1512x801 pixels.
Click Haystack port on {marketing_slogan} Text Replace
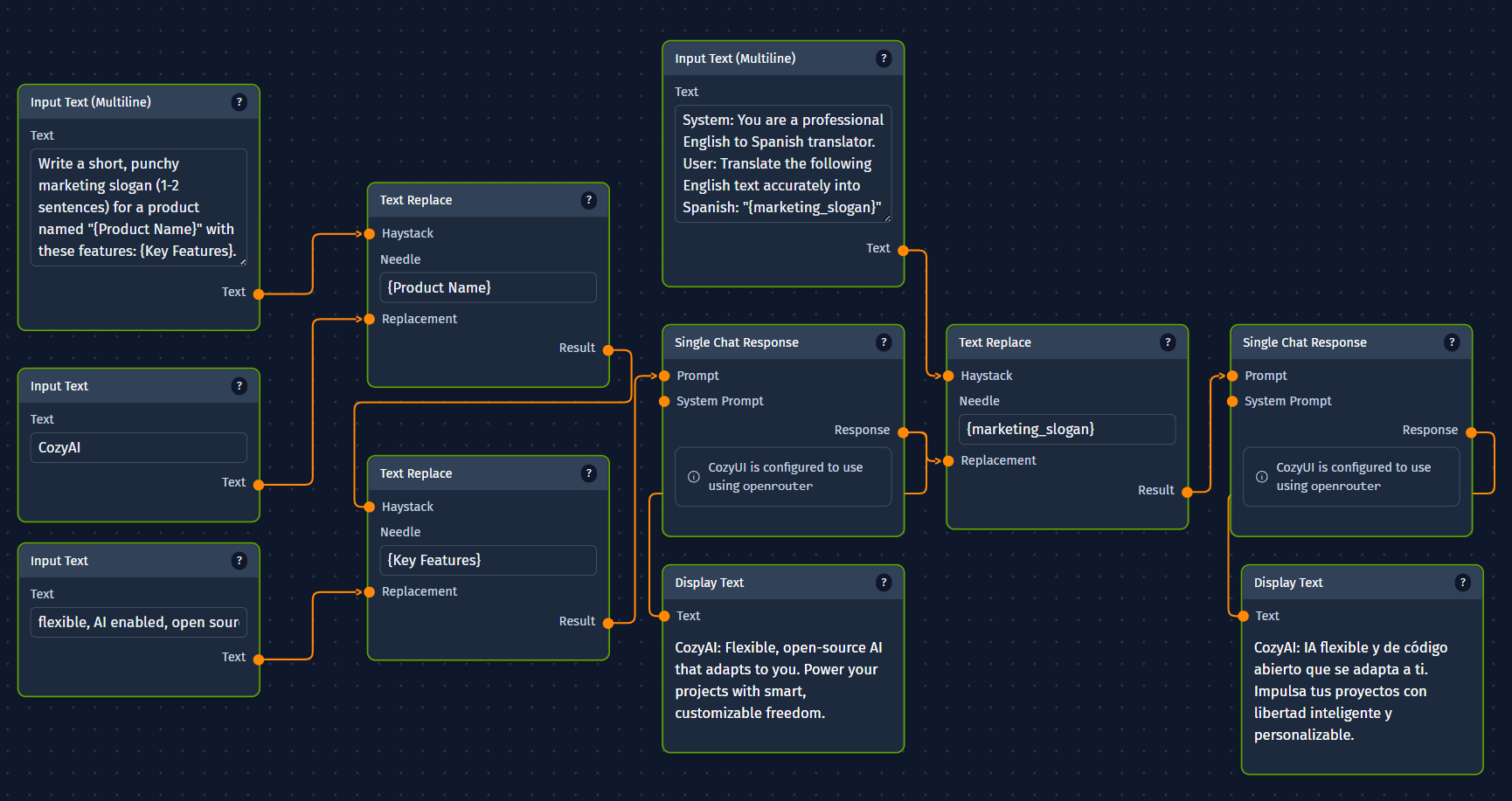[948, 376]
